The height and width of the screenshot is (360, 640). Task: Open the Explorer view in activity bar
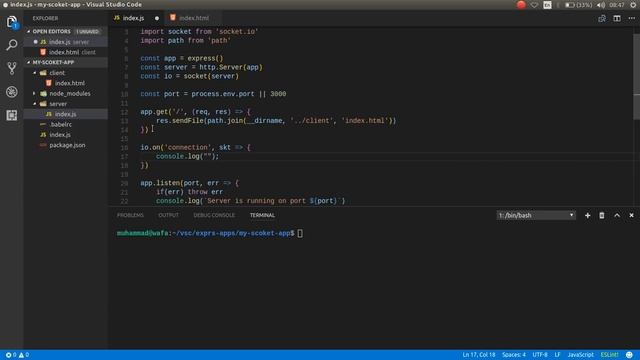(12, 22)
